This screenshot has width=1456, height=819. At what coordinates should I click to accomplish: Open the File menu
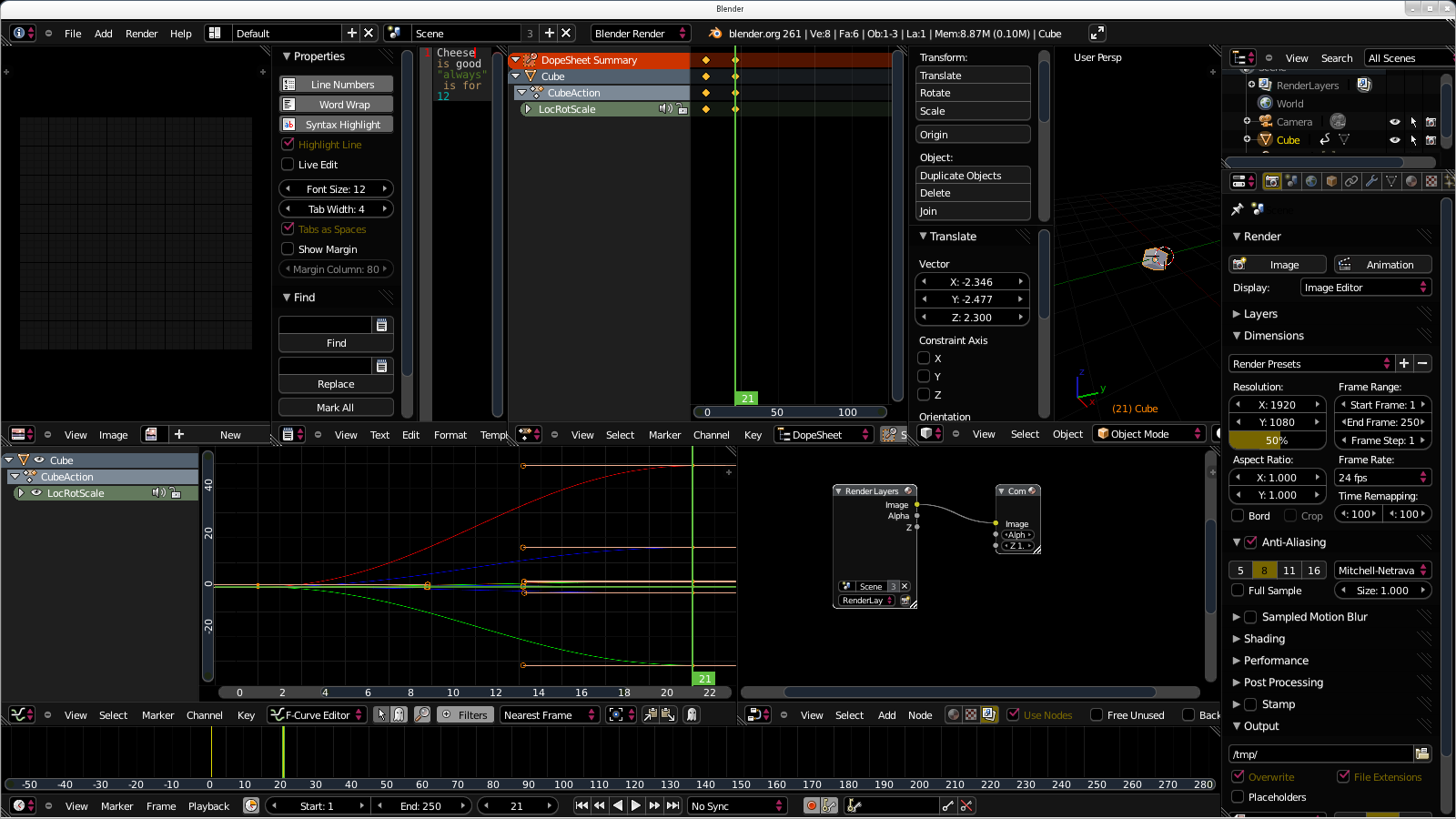(73, 34)
